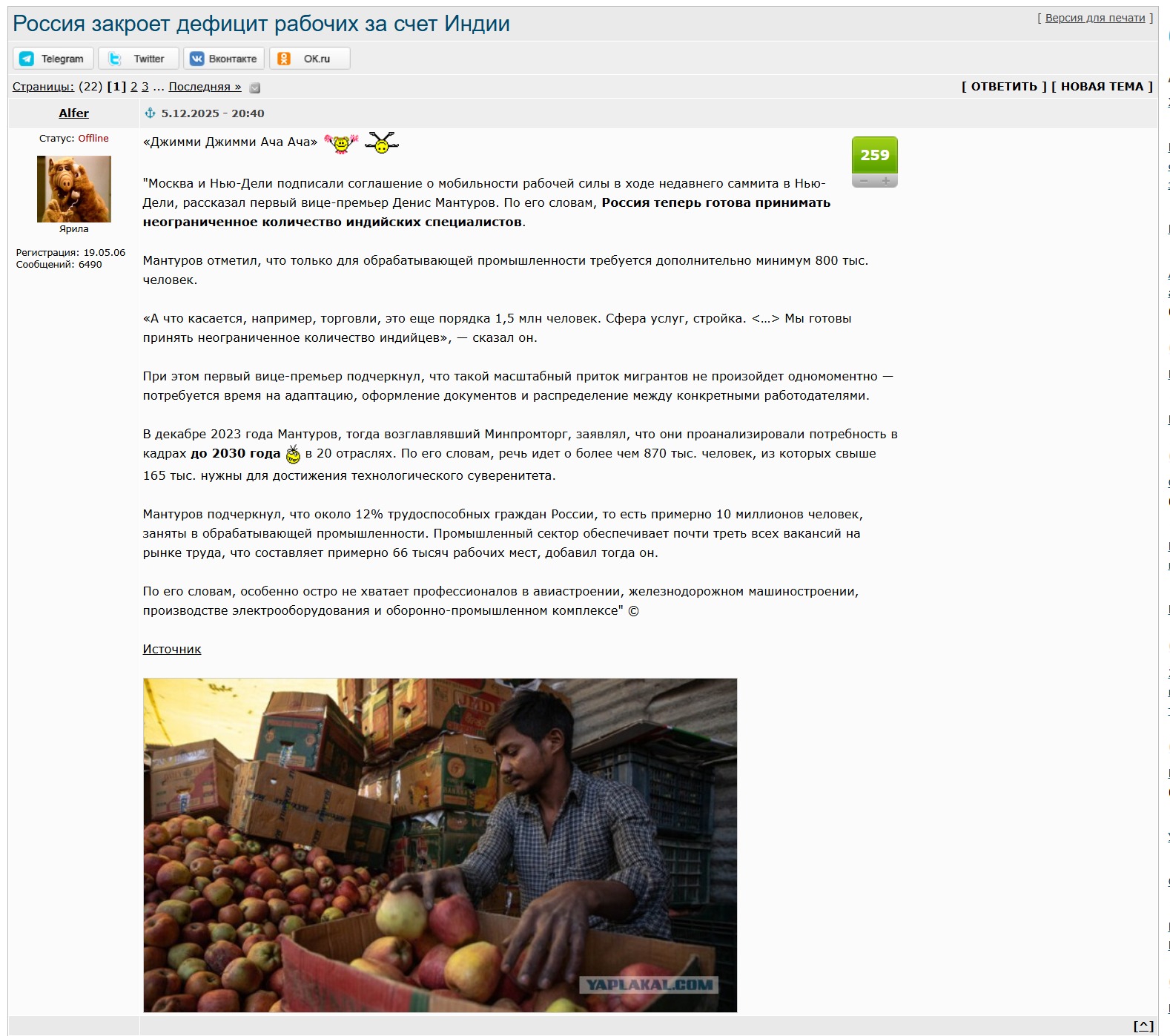Click Alfer's ALF avatar picture
The width and height of the screenshot is (1170, 1036).
(73, 188)
